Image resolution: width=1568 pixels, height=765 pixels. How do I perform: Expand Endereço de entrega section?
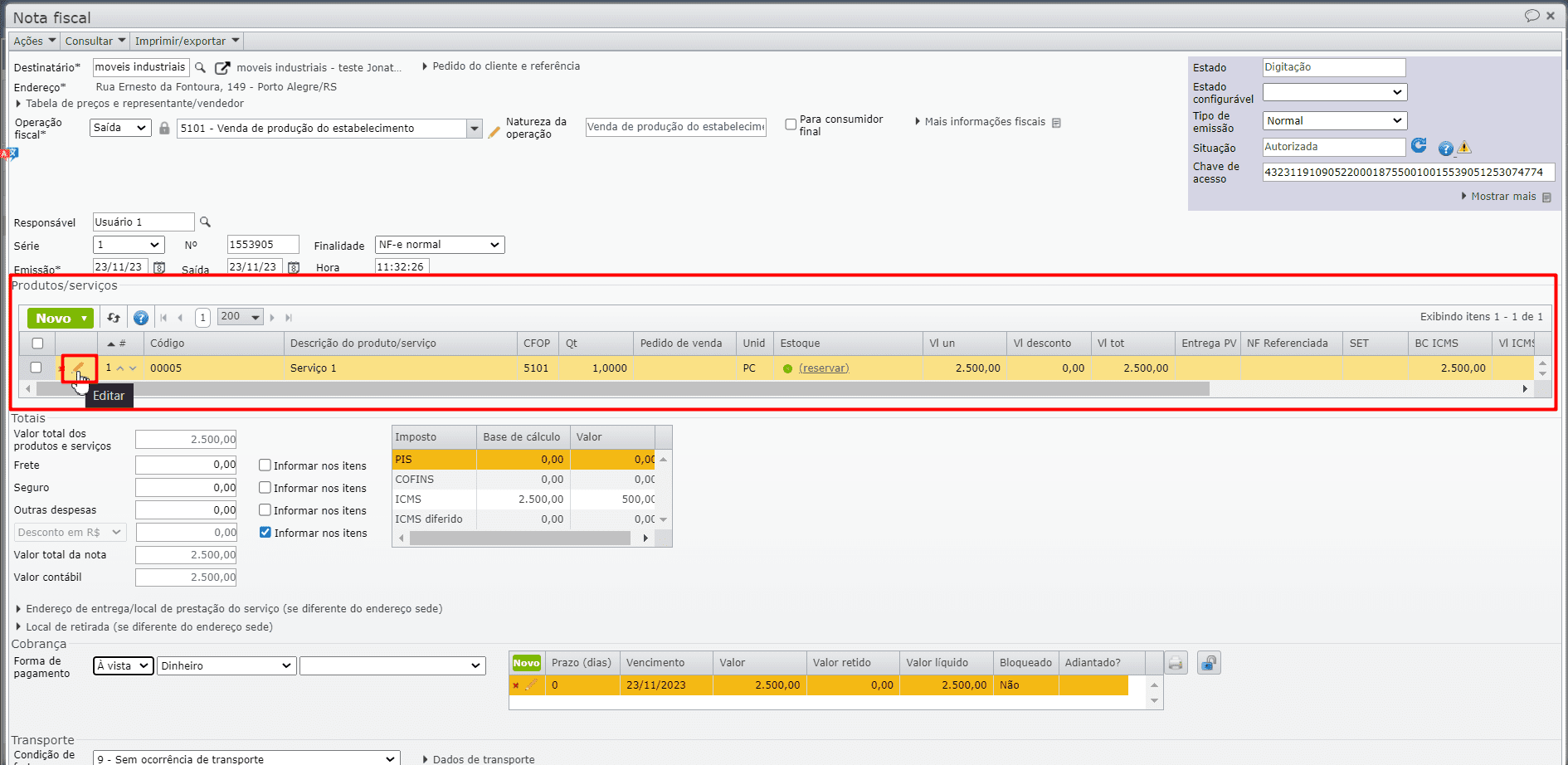coord(229,609)
